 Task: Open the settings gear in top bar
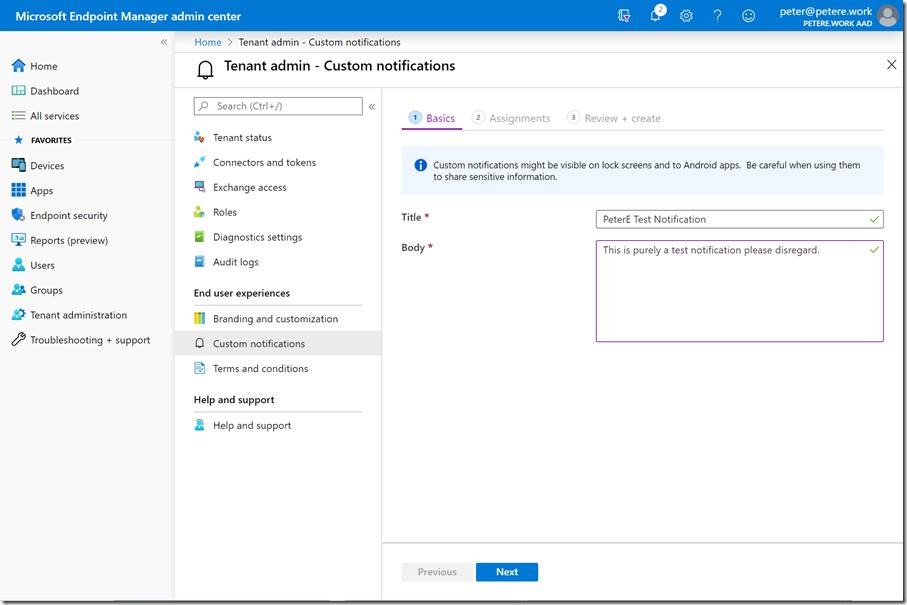click(686, 16)
